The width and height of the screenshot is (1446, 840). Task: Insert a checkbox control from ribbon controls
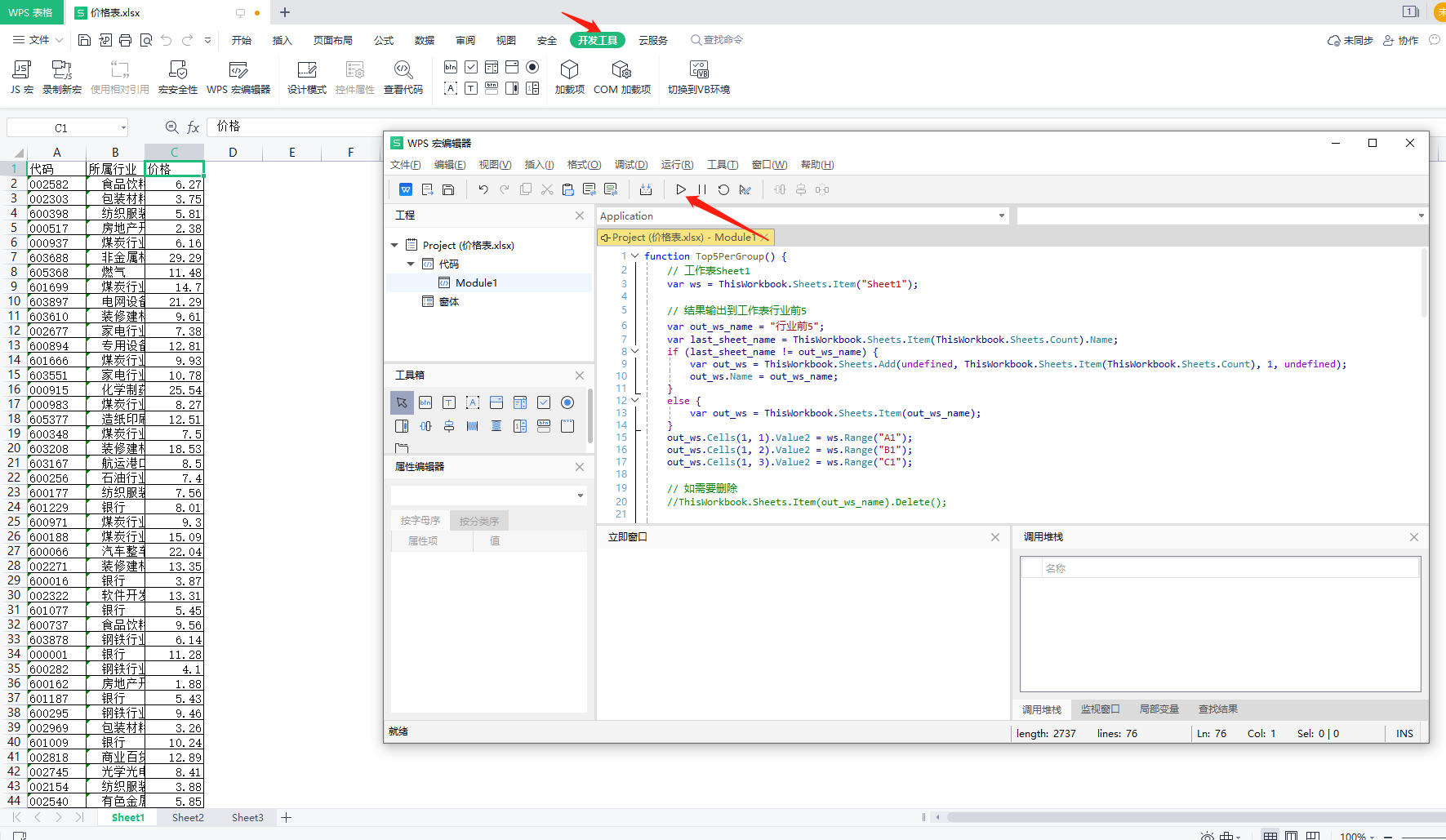tap(471, 67)
